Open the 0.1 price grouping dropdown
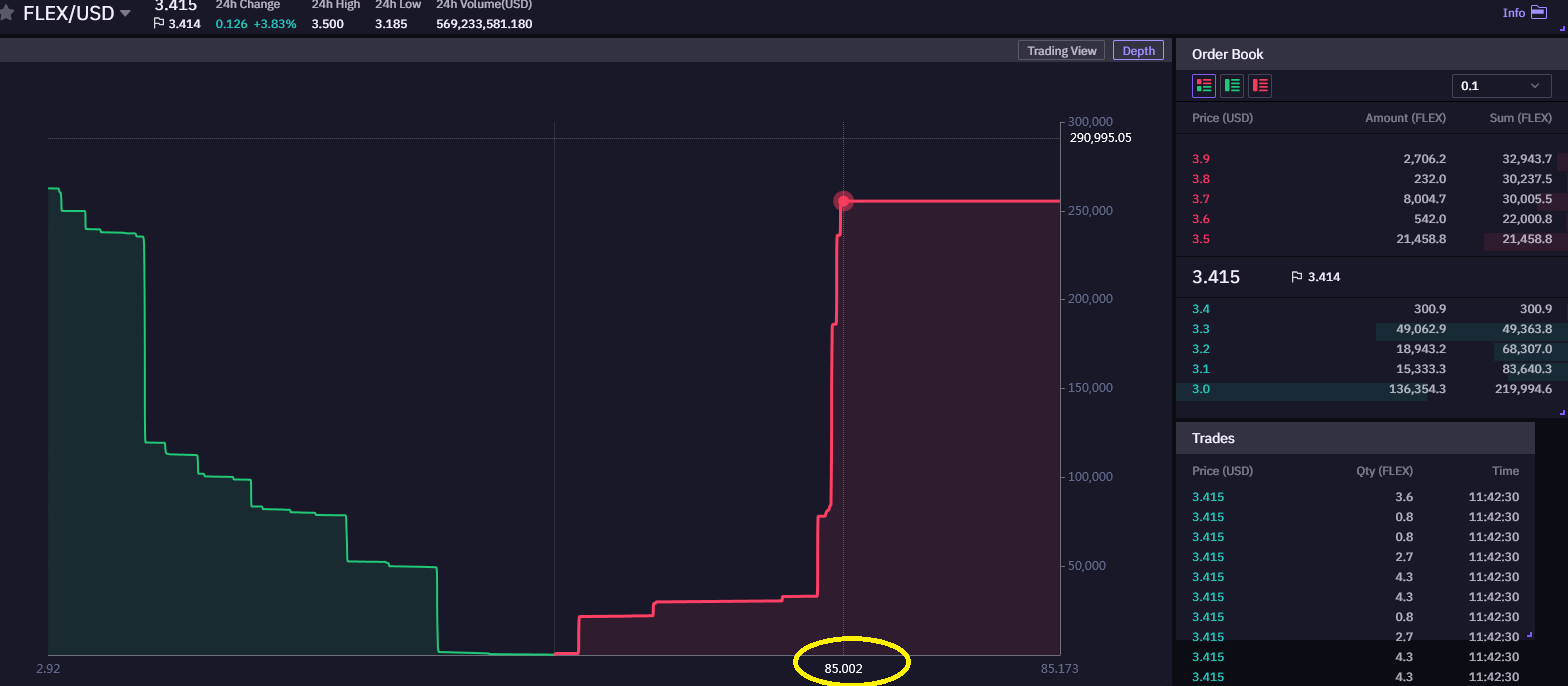Image resolution: width=1568 pixels, height=686 pixels. pos(1501,86)
